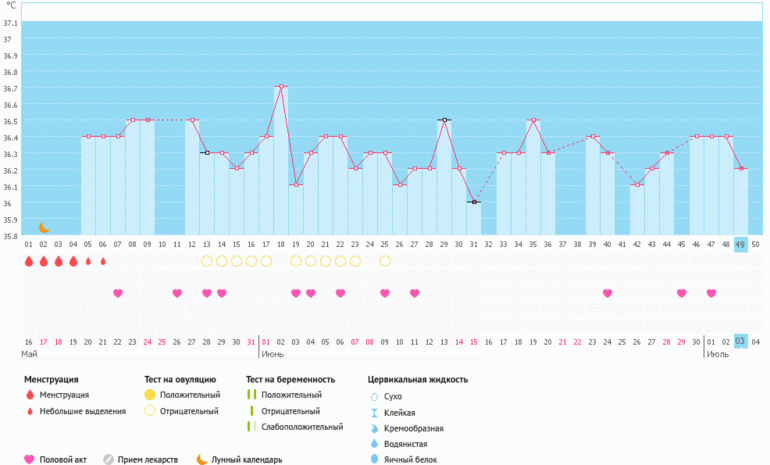Click the menstruation drop on cycle day 01

point(29,261)
